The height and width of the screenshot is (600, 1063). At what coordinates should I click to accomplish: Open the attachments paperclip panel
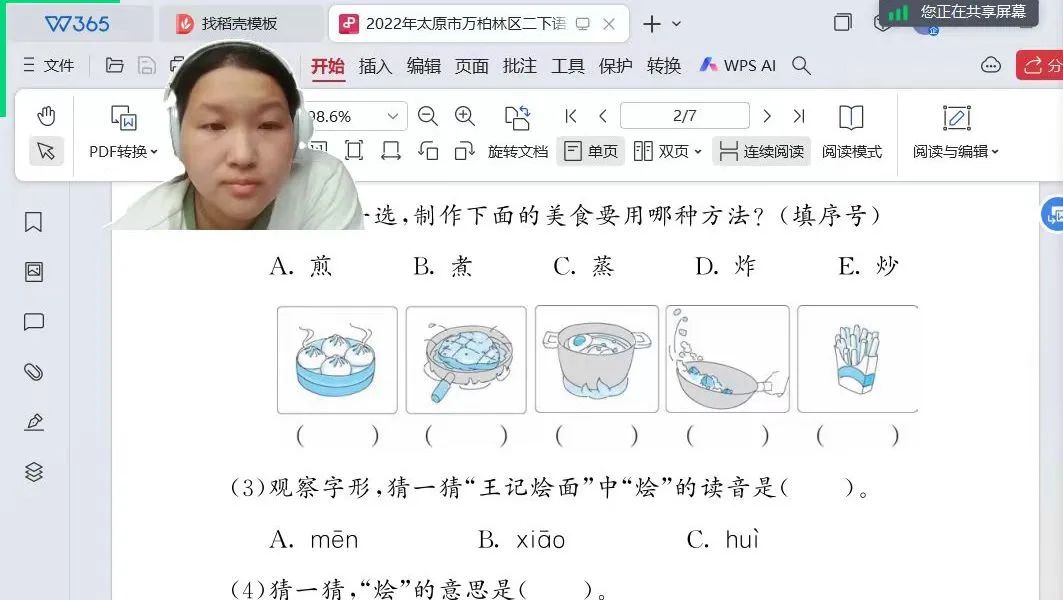[x=34, y=372]
